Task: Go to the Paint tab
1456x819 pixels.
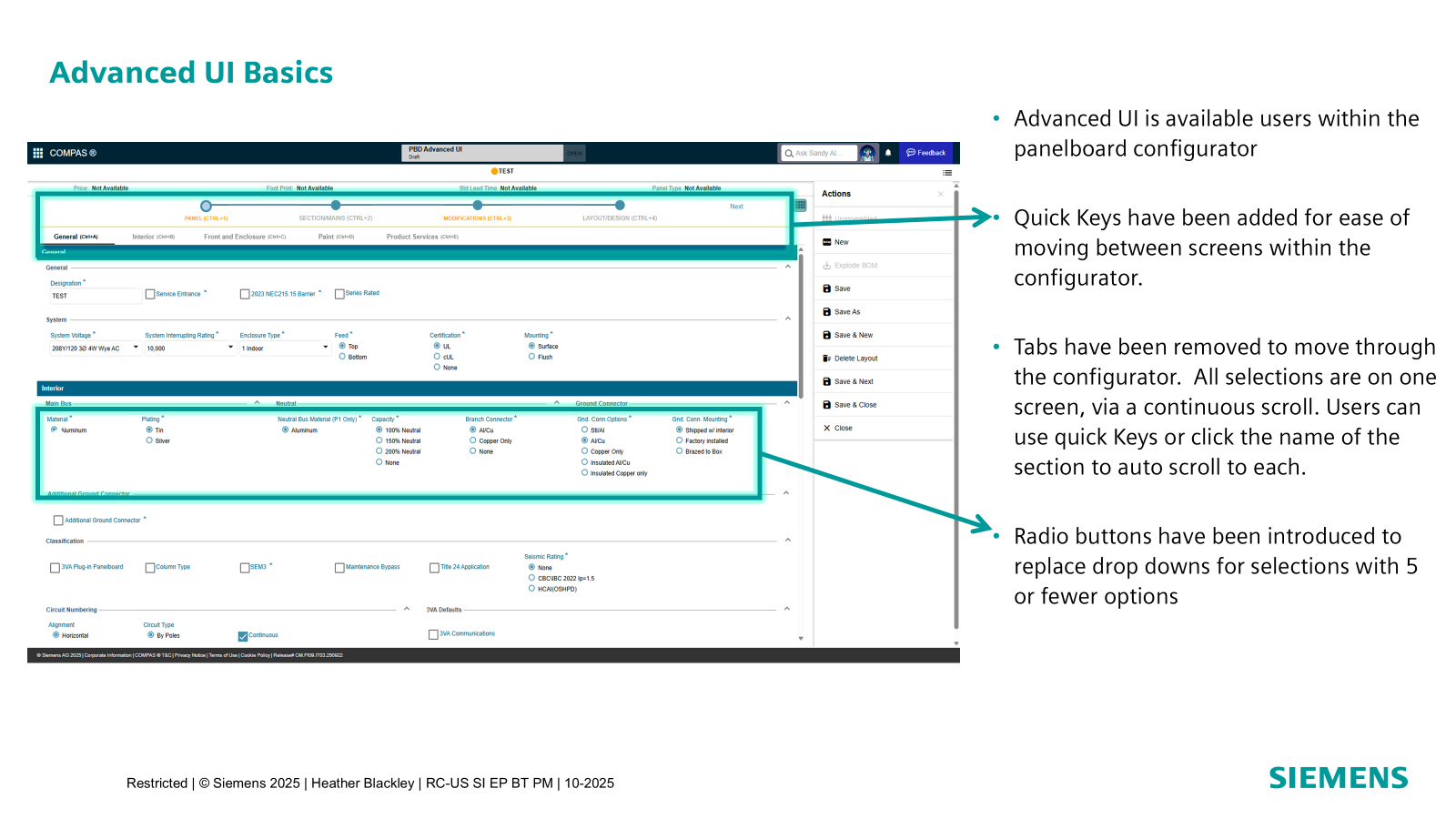Action: pyautogui.click(x=336, y=237)
